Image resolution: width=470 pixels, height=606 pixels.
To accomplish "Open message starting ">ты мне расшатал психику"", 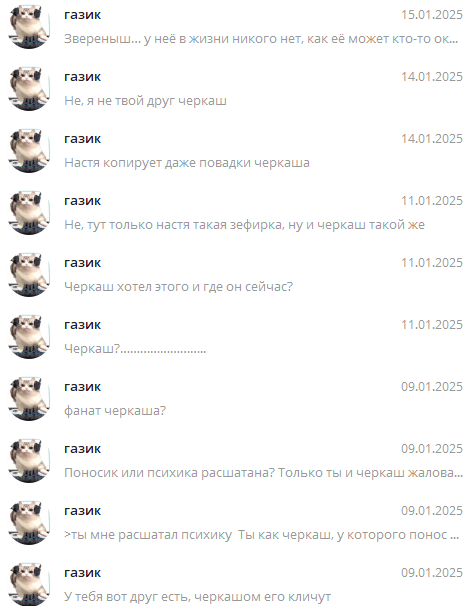I will tap(235, 523).
